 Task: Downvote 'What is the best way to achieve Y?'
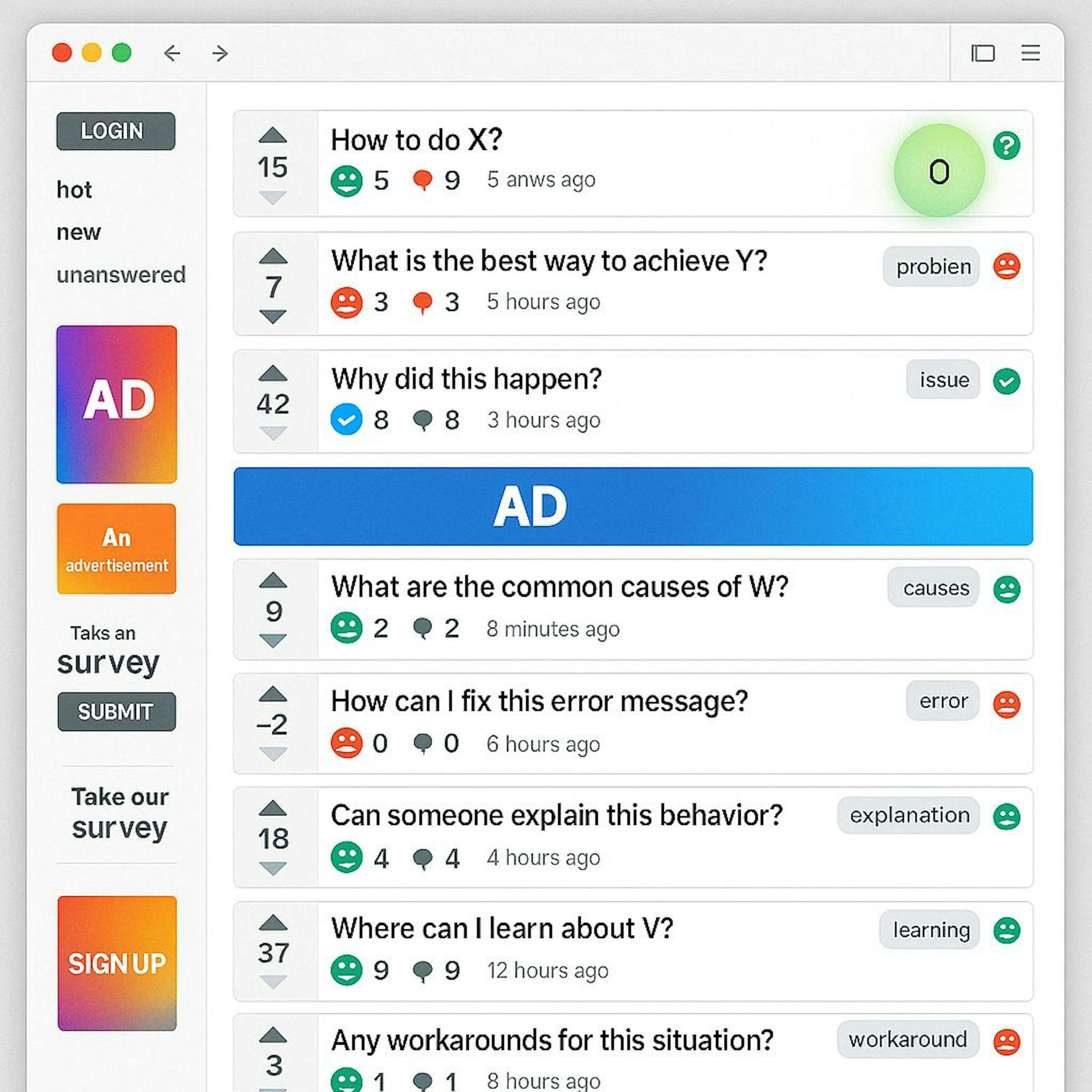point(272,316)
